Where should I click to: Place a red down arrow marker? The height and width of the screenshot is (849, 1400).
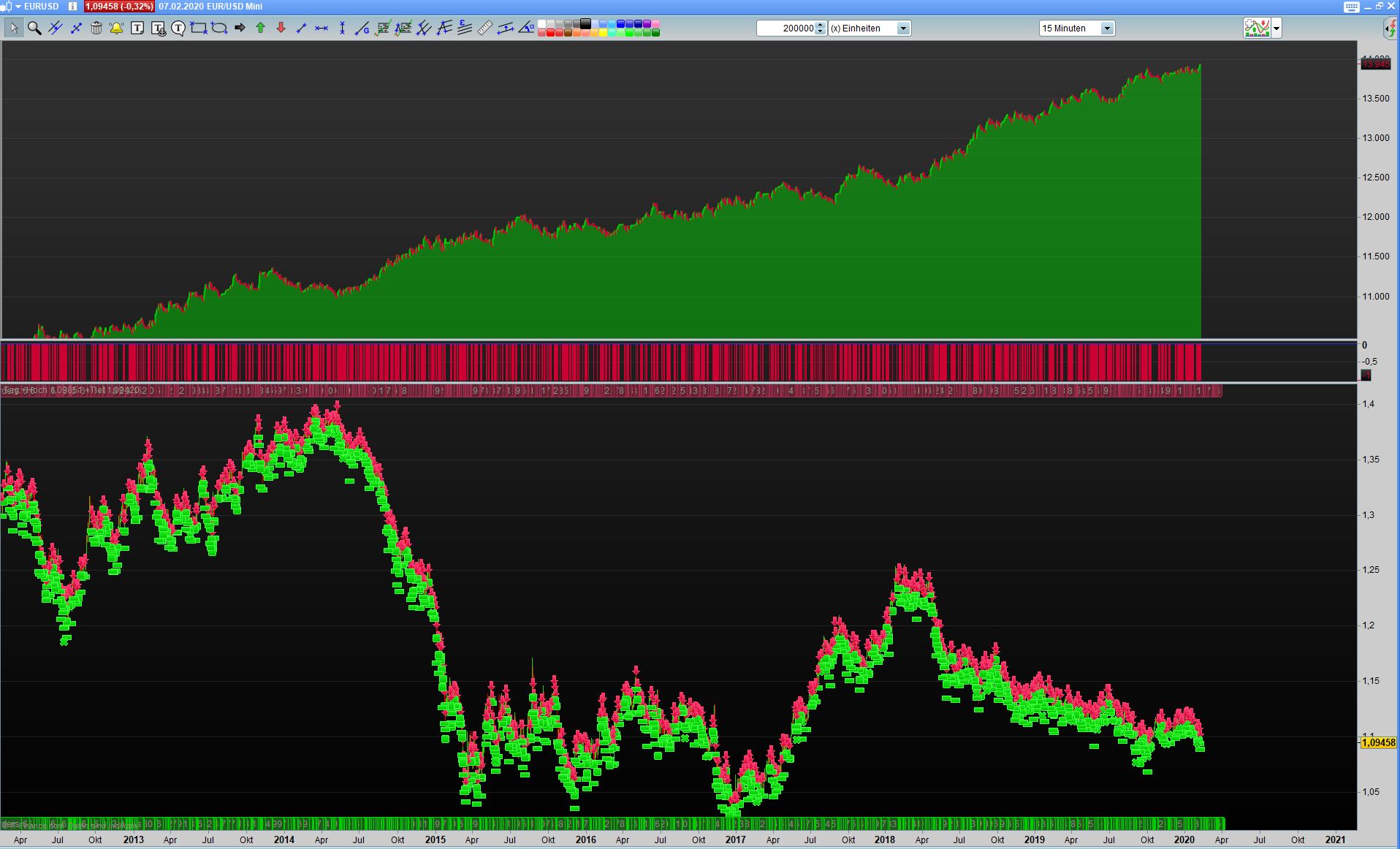click(281, 28)
